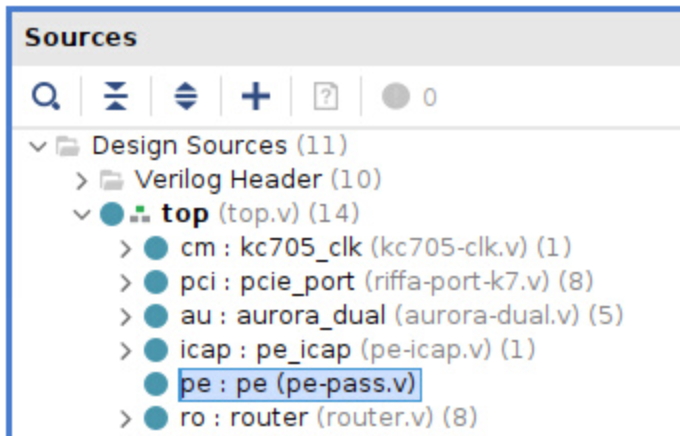Open the Sources search tool
680x436 pixels.
46,96
